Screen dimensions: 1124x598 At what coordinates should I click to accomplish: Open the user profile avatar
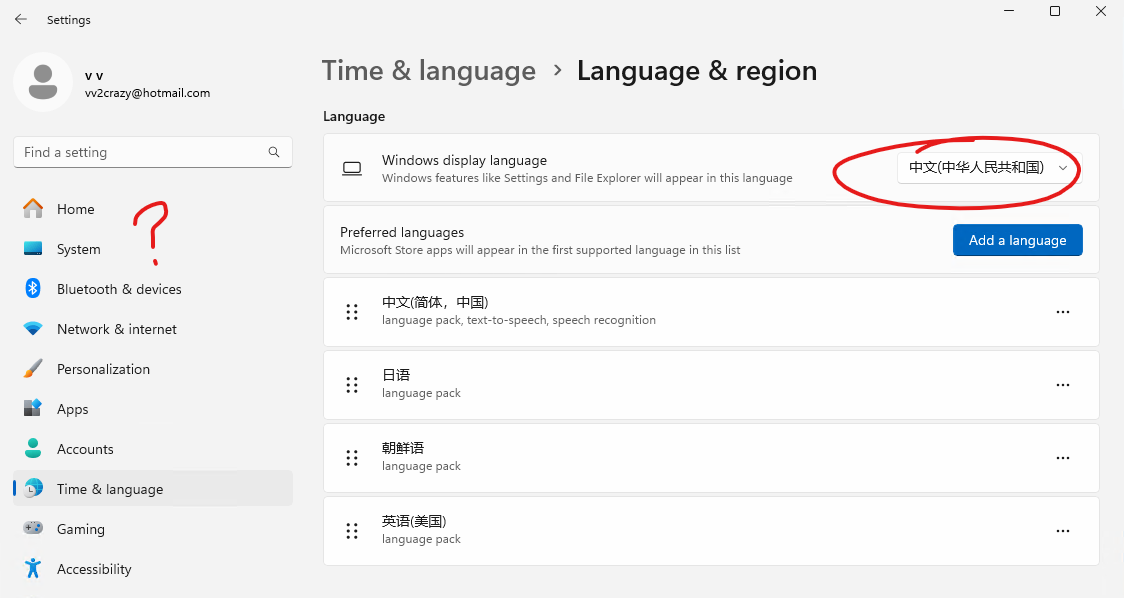tap(43, 82)
